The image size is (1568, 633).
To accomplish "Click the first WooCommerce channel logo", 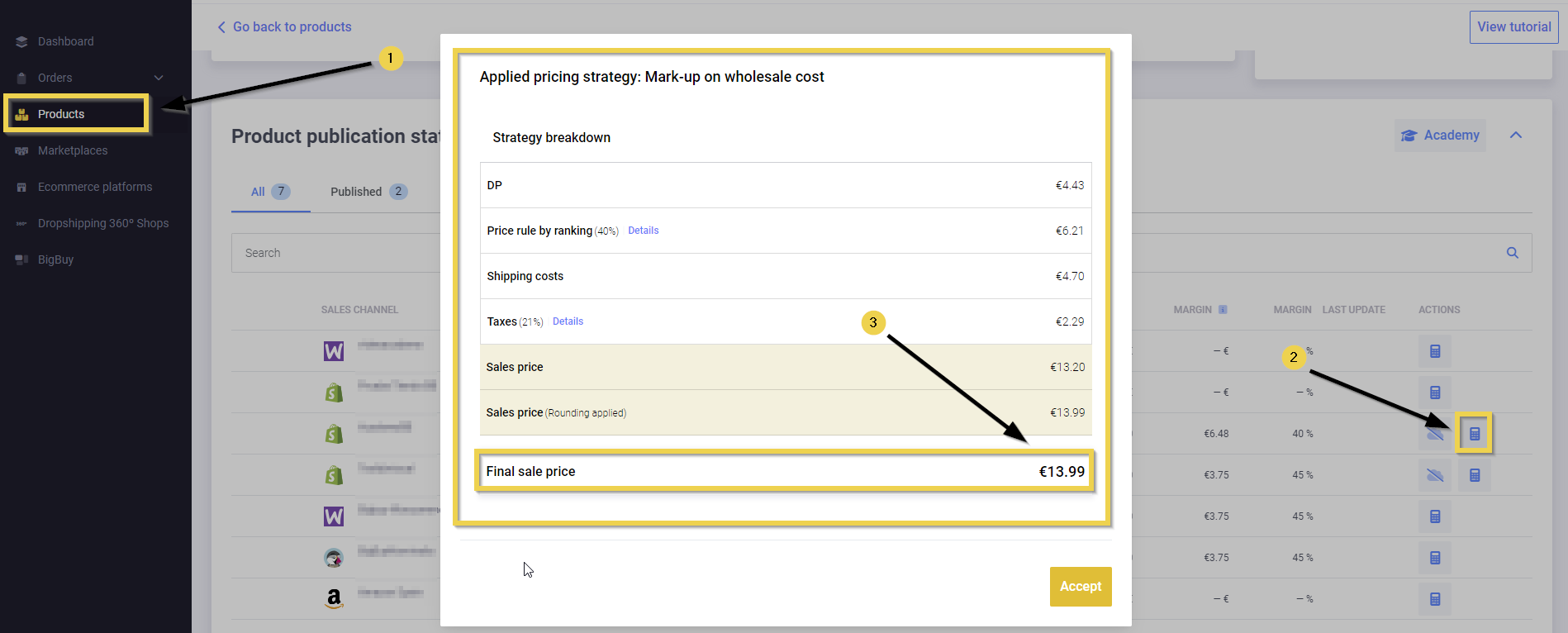I will click(334, 351).
